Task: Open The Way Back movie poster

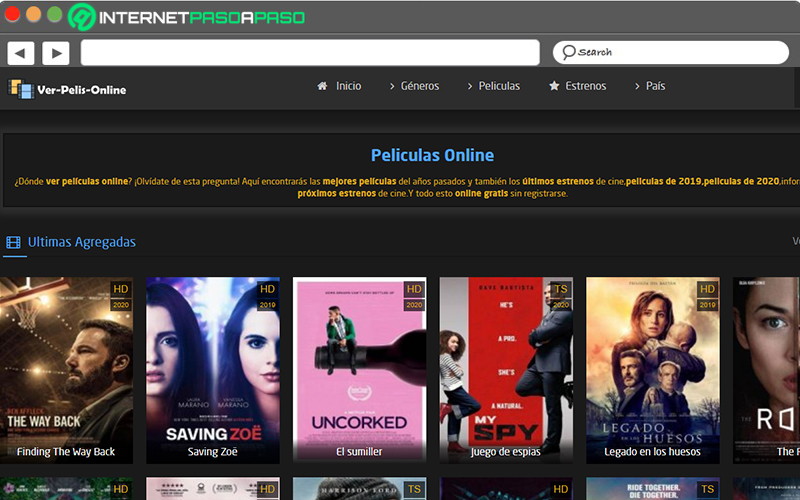Action: coord(66,370)
